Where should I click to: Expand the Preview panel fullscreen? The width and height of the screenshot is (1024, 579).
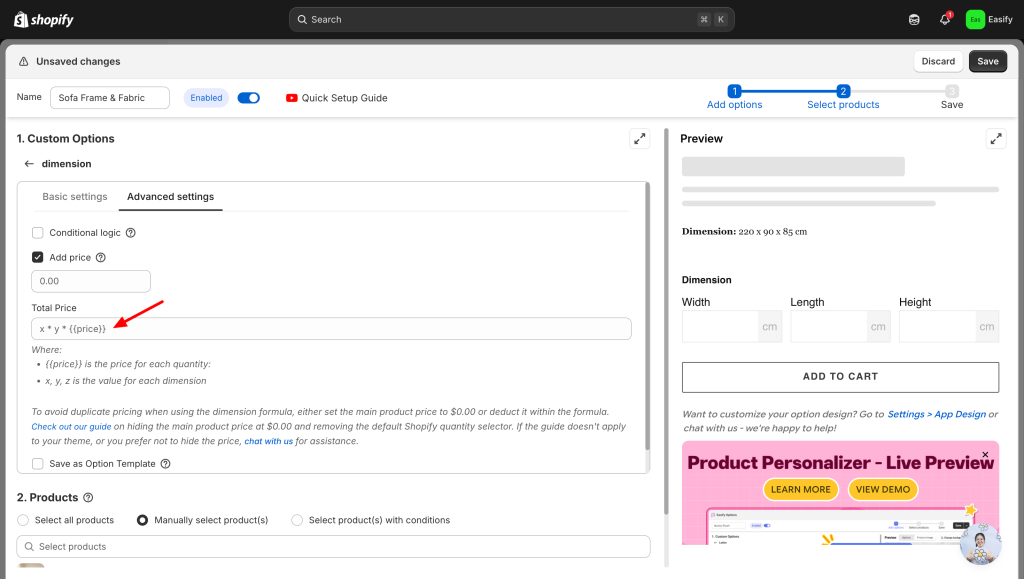(995, 139)
